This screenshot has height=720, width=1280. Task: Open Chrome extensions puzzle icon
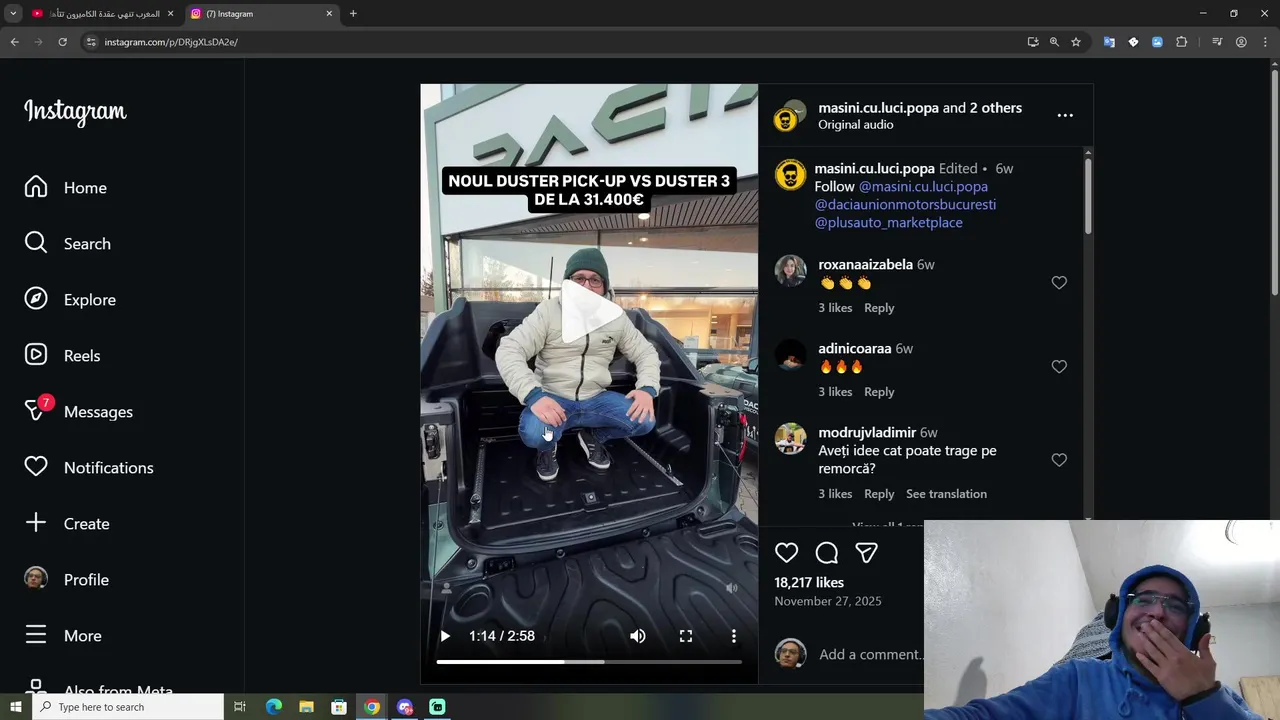[x=1182, y=42]
